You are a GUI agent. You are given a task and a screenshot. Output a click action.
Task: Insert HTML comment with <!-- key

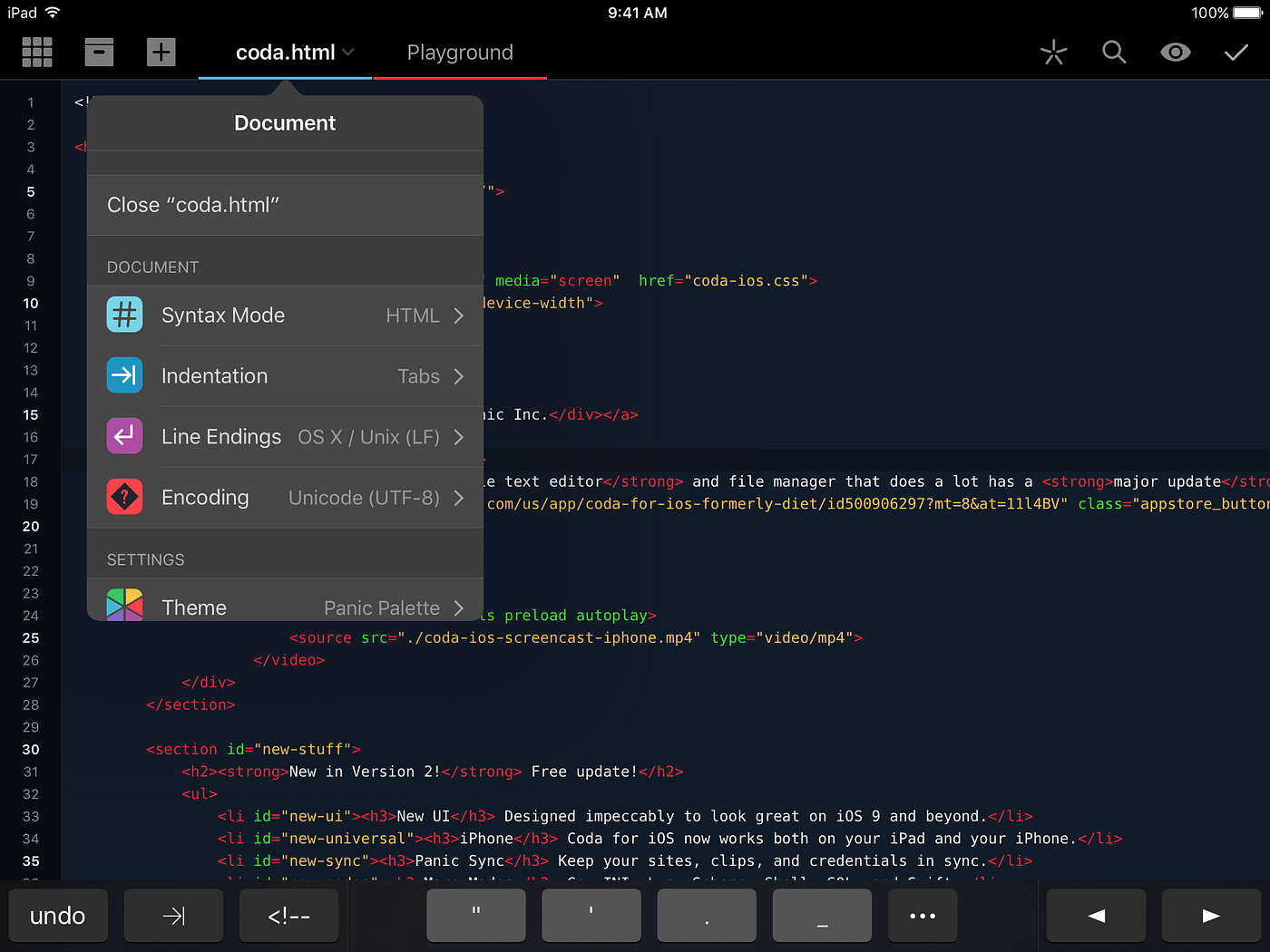point(289,916)
